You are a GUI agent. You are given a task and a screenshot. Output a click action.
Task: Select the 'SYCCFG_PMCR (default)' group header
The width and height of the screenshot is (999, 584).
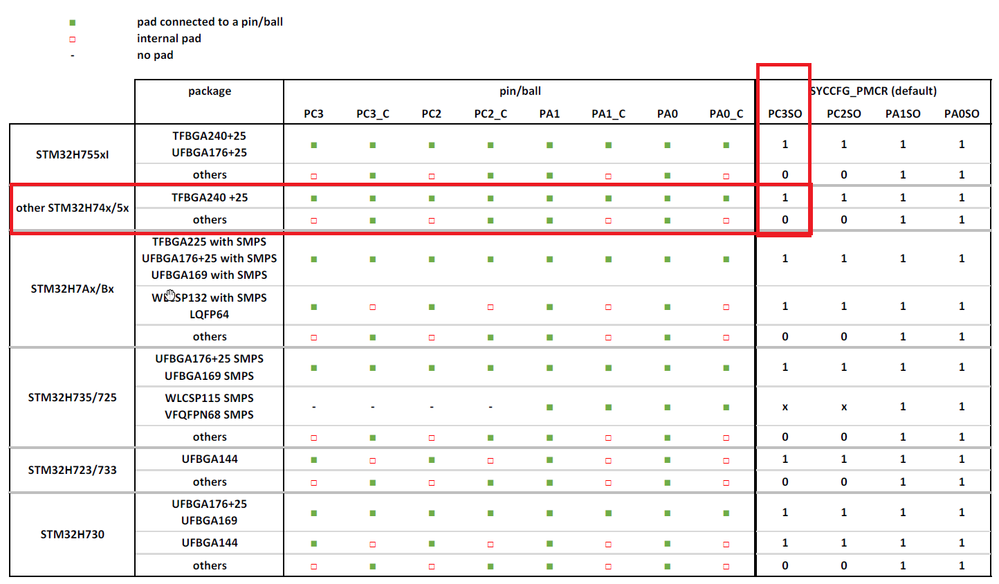pyautogui.click(x=873, y=91)
